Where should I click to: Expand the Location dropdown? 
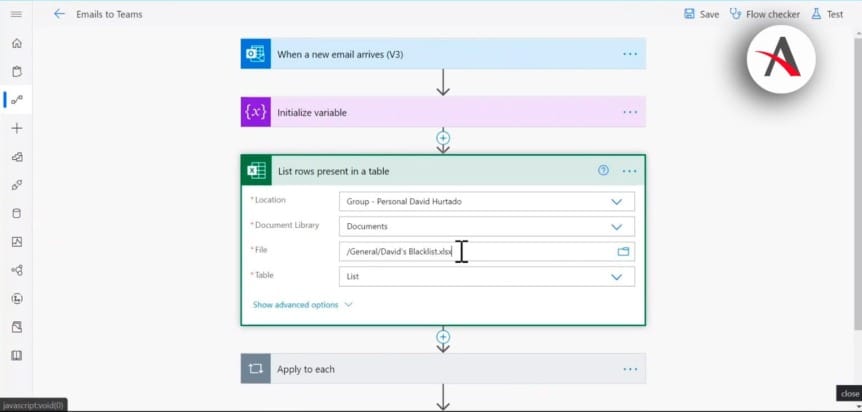click(617, 202)
